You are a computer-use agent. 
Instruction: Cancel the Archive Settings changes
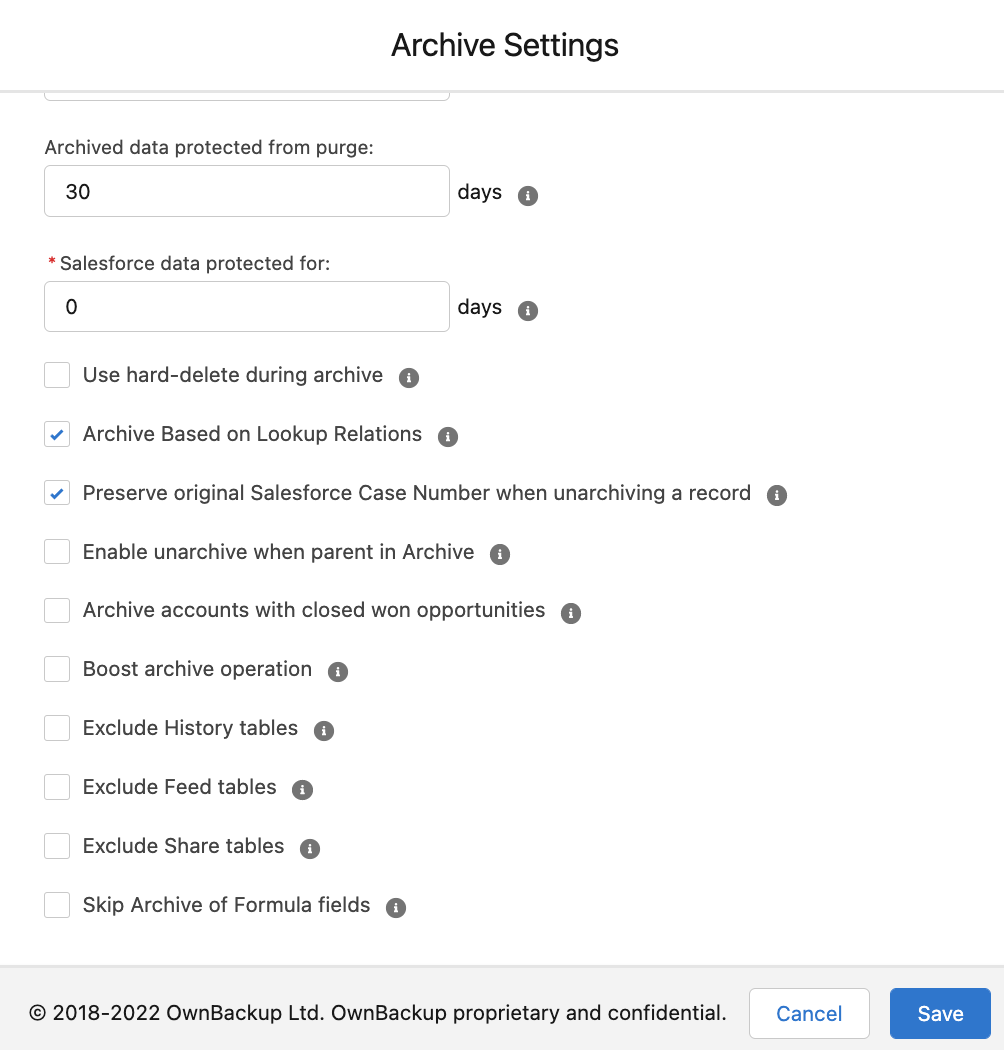[x=809, y=1013]
